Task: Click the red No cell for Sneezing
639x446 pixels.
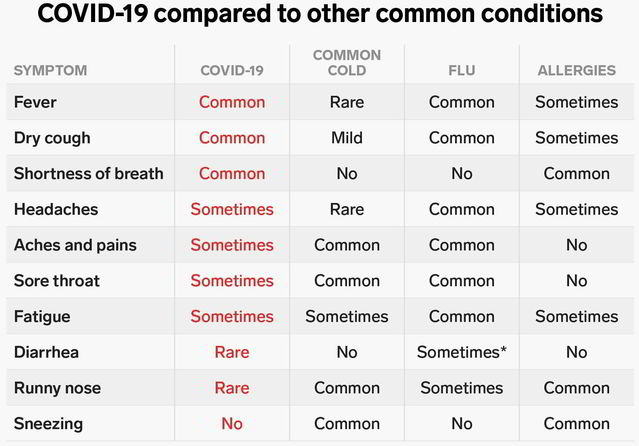Action: tap(232, 424)
